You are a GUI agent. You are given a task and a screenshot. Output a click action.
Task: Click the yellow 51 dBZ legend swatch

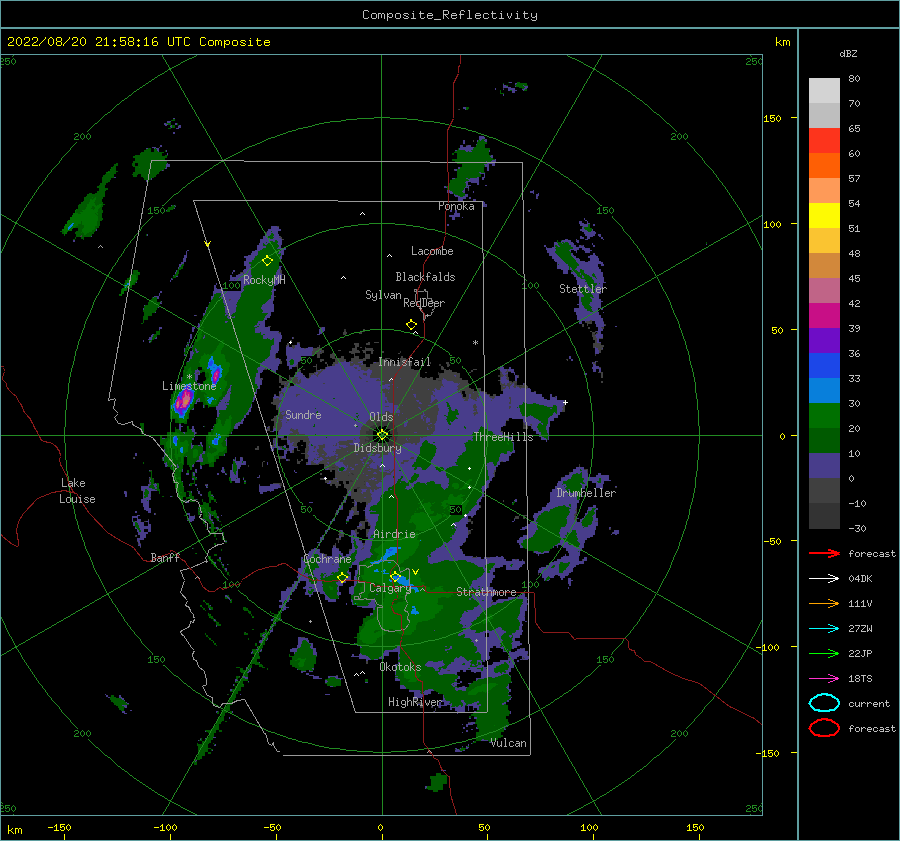click(x=824, y=215)
